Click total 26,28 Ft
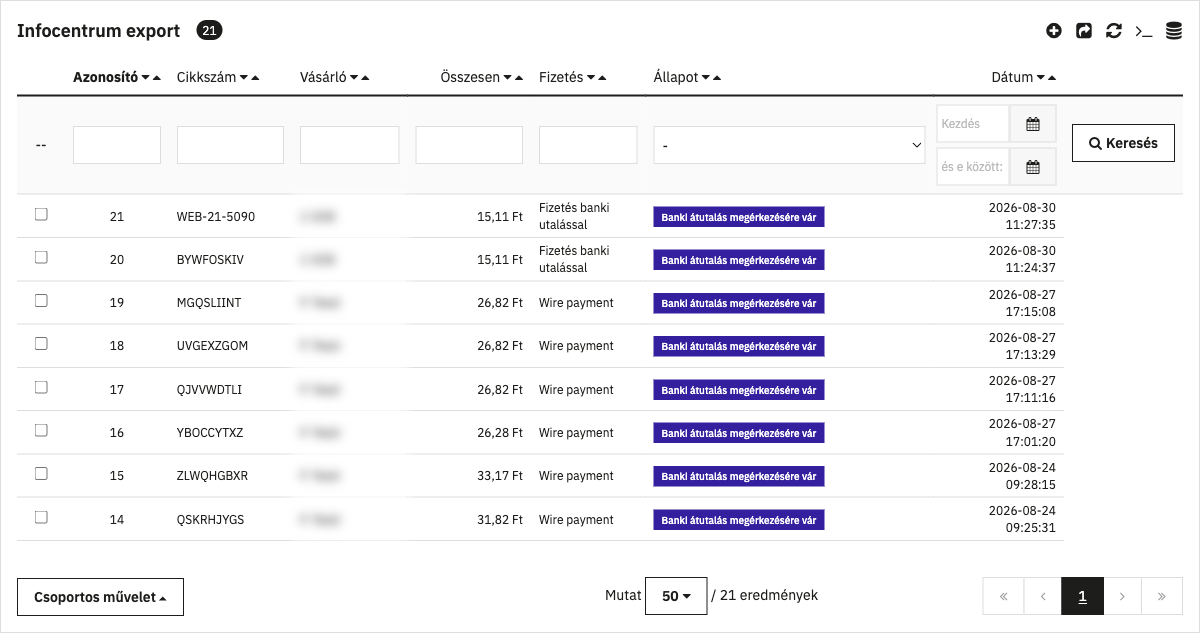This screenshot has width=1200, height=633. 500,433
